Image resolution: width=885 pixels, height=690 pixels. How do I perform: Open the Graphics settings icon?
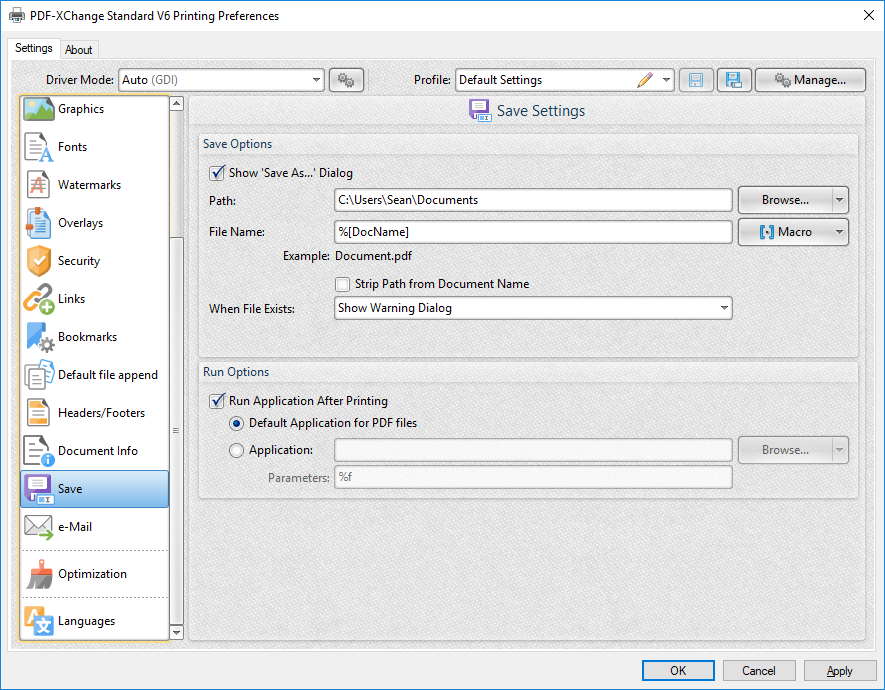click(38, 109)
